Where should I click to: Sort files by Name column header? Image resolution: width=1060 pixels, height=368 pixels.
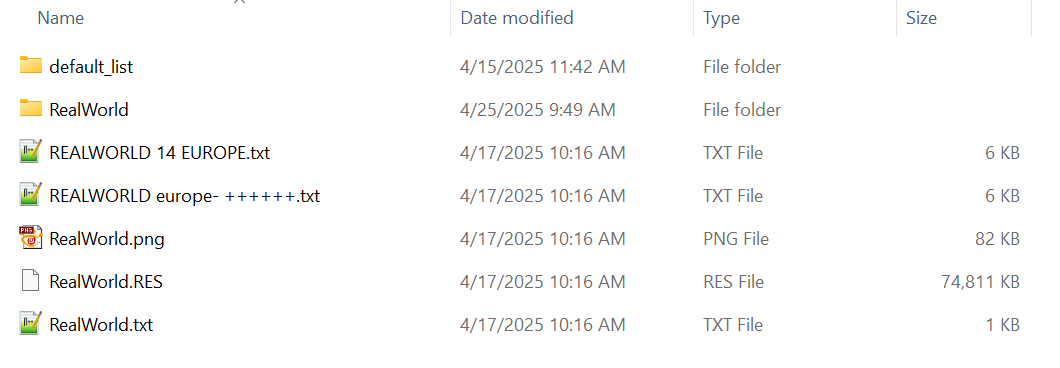point(61,18)
